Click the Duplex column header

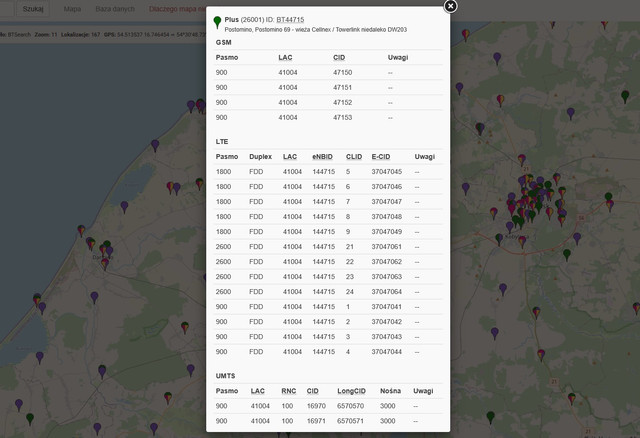260,157
